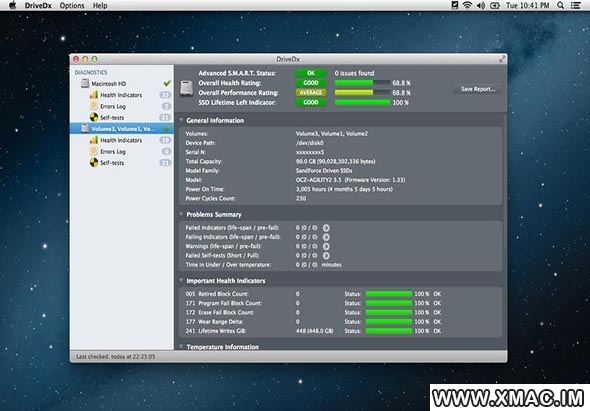The height and width of the screenshot is (411, 590).
Task: Open Errors Log under Macintosh HD
Action: 113,106
